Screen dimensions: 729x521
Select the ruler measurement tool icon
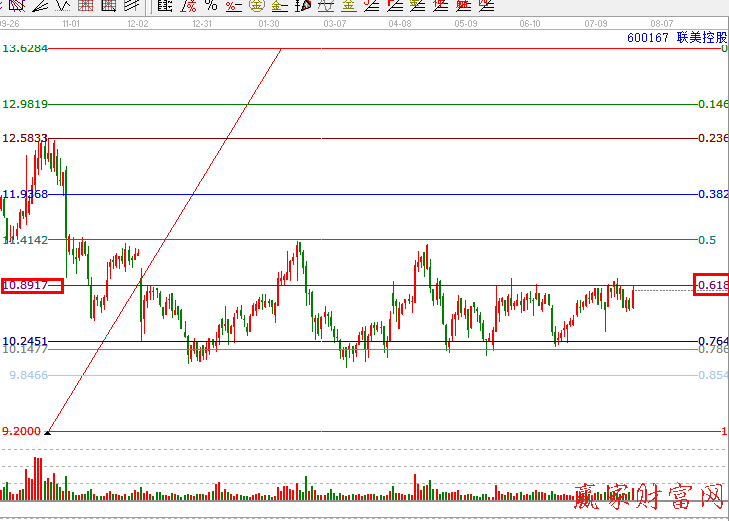tap(164, 5)
